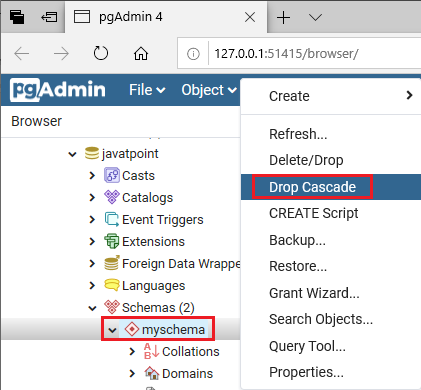Expand the Domains tree node

click(x=132, y=373)
